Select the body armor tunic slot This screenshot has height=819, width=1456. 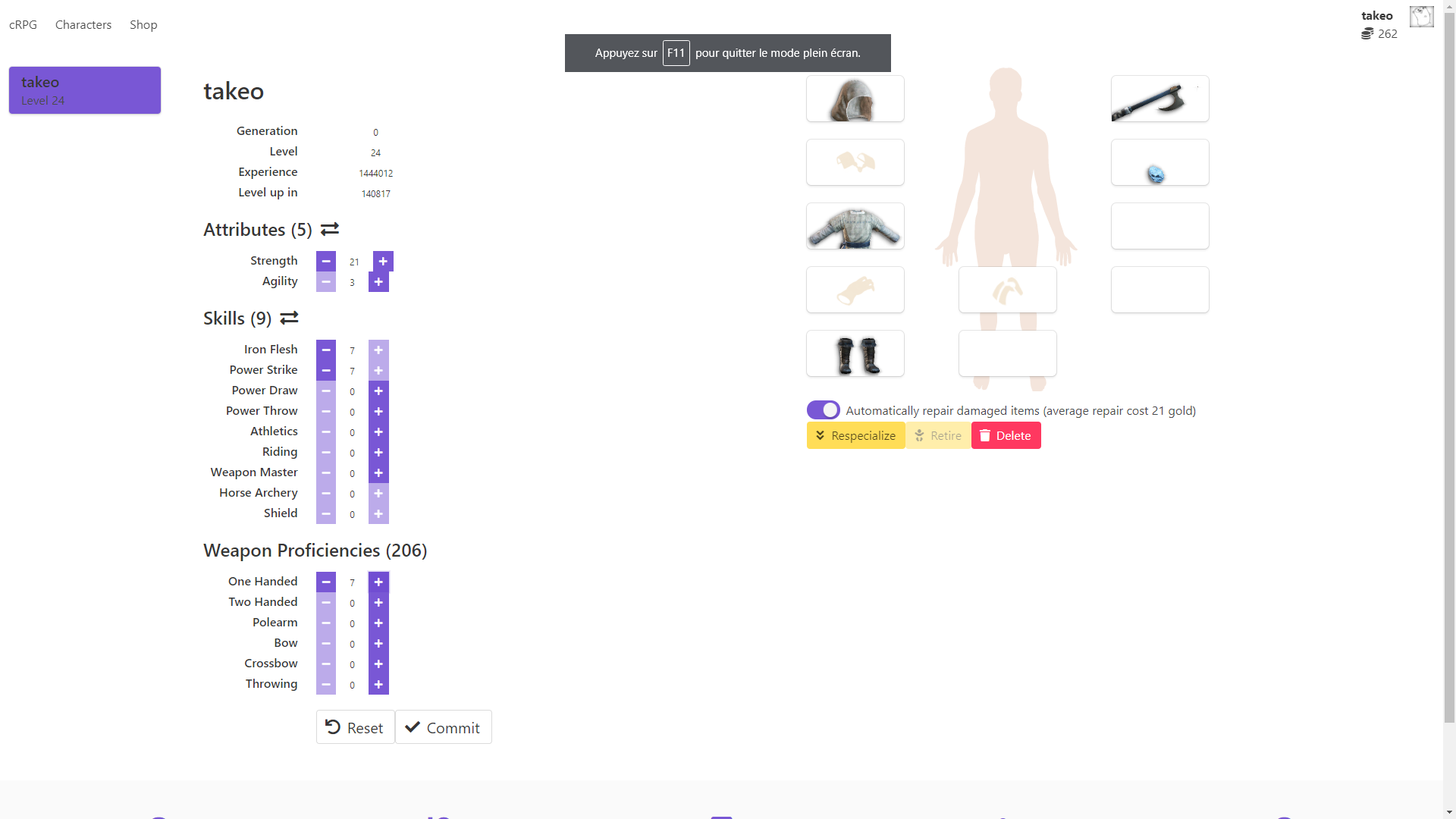tap(855, 226)
